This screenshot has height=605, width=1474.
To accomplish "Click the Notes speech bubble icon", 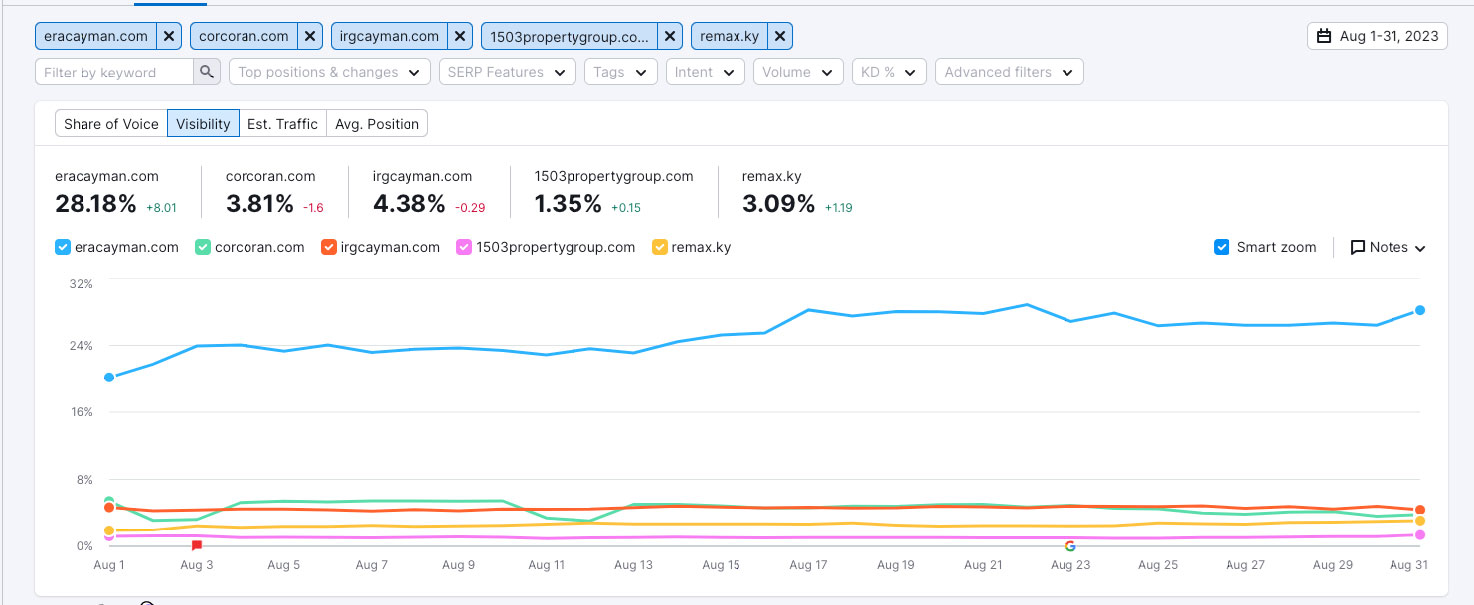I will coord(1358,247).
